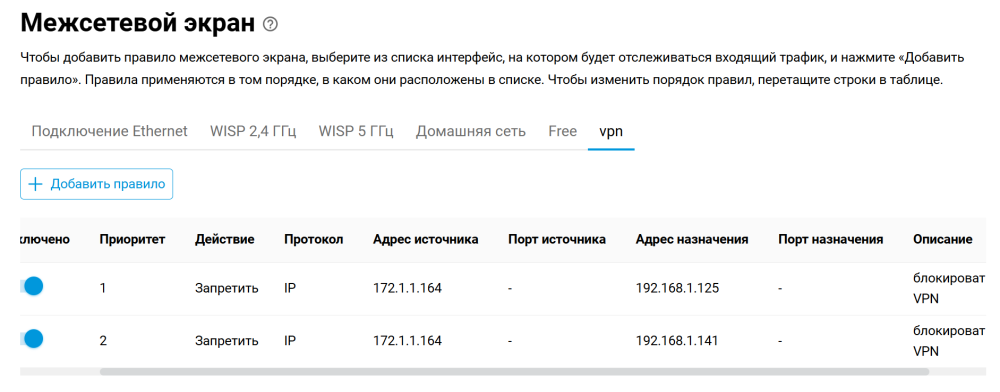This screenshot has width=1000, height=392.
Task: Open the WISP 2,4 ГГц tab
Action: point(253,131)
